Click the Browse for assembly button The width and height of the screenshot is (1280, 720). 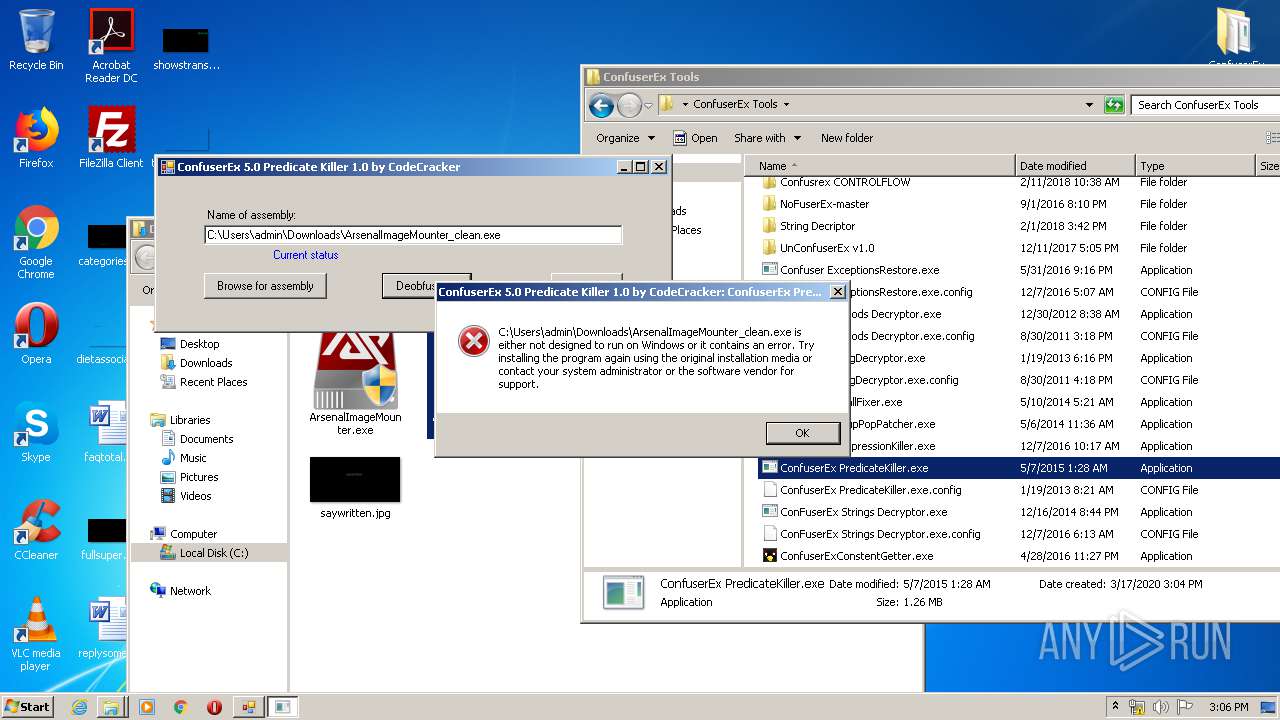265,286
